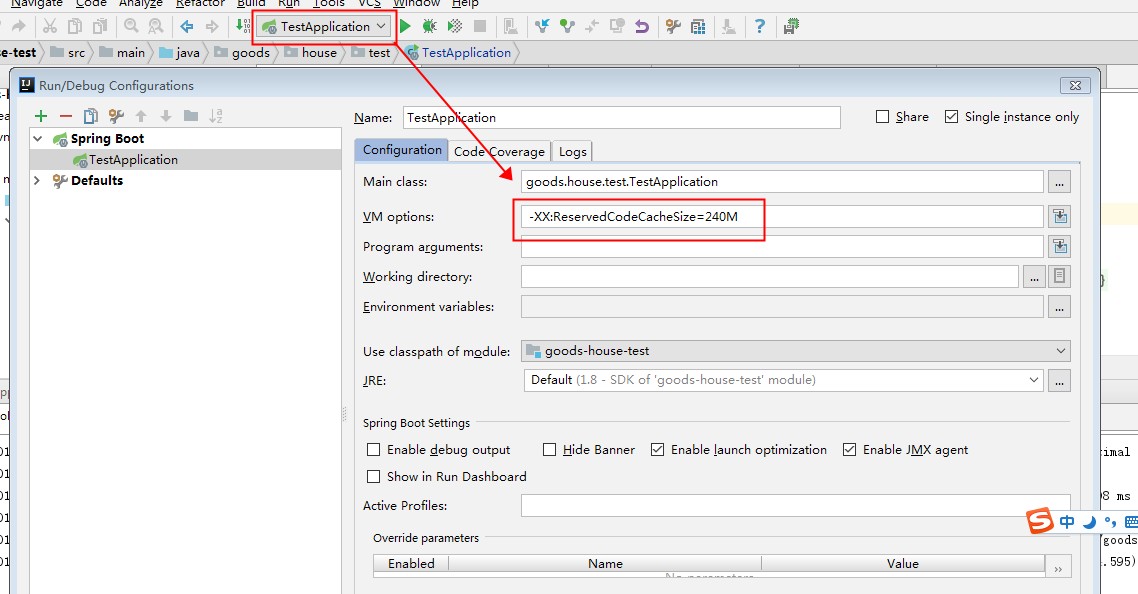Click the Help question mark icon

click(759, 27)
